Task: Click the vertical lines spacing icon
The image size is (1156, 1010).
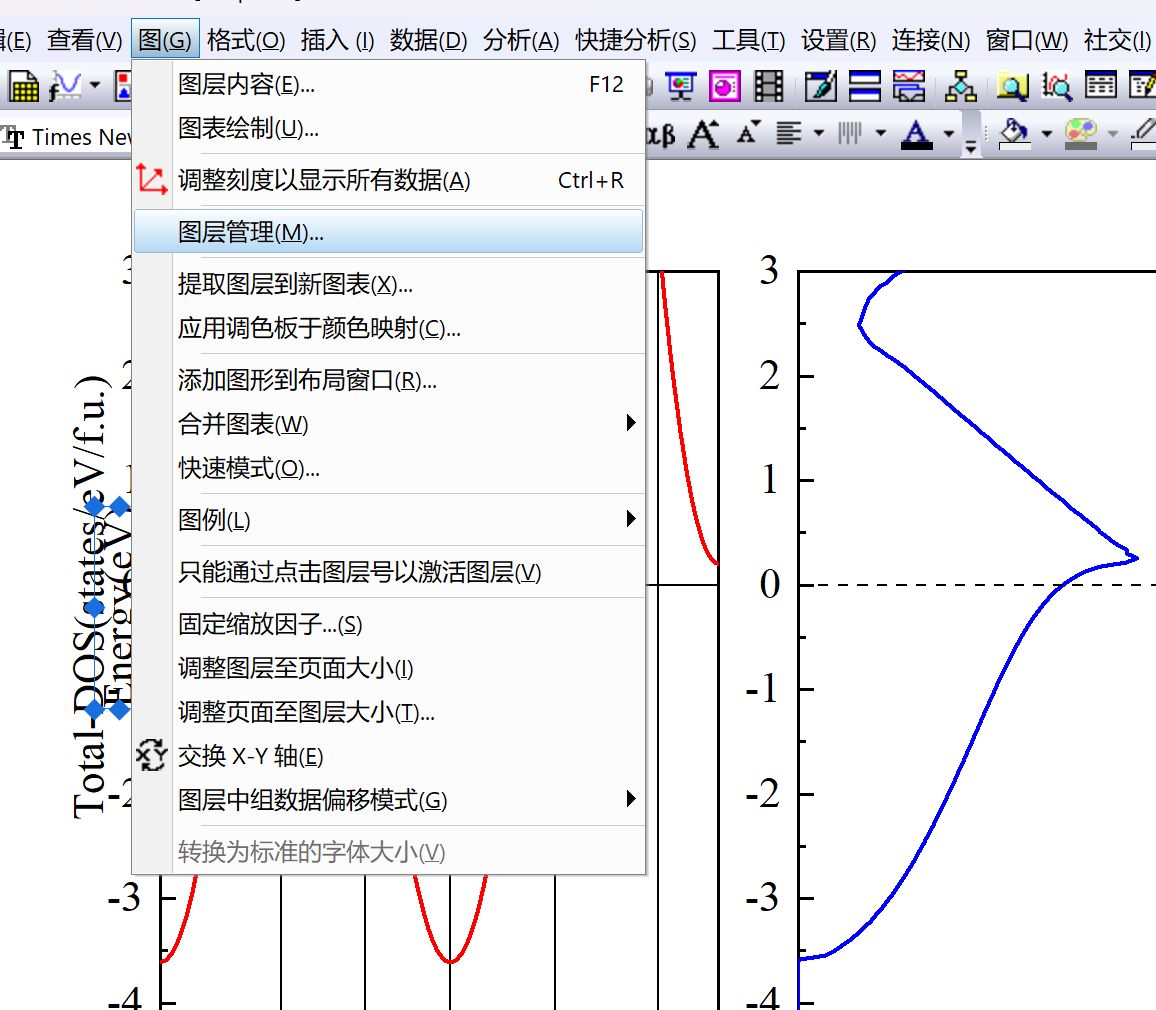Action: pos(850,133)
